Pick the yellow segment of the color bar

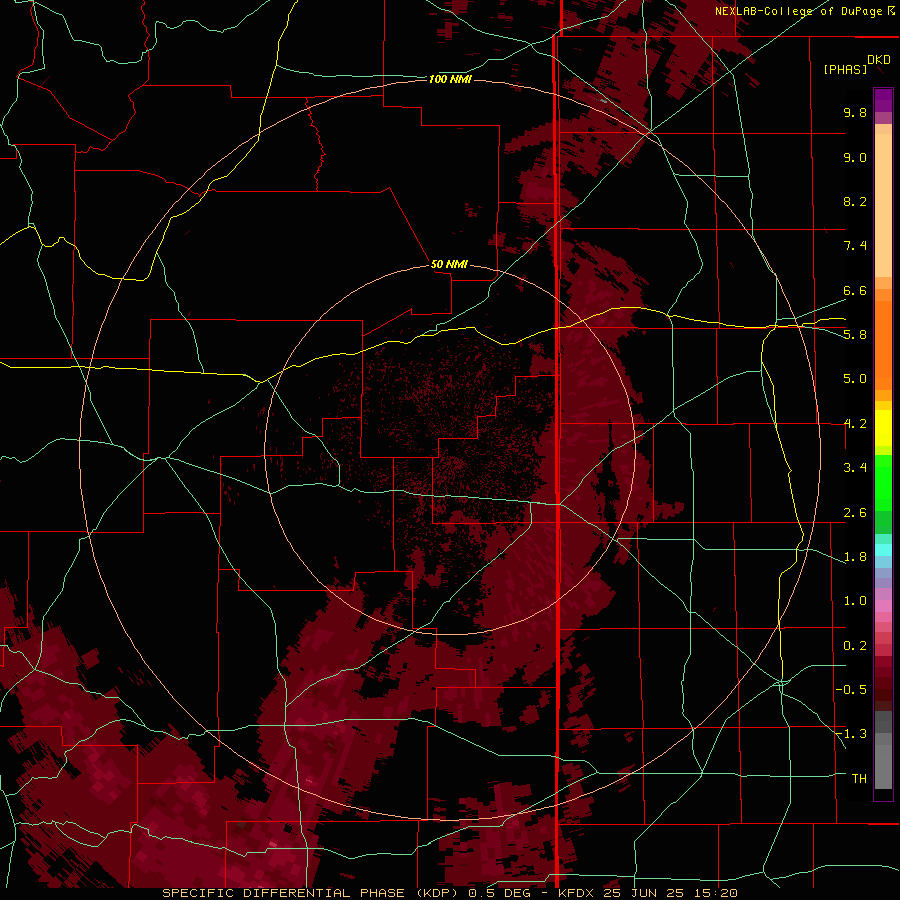click(x=883, y=428)
